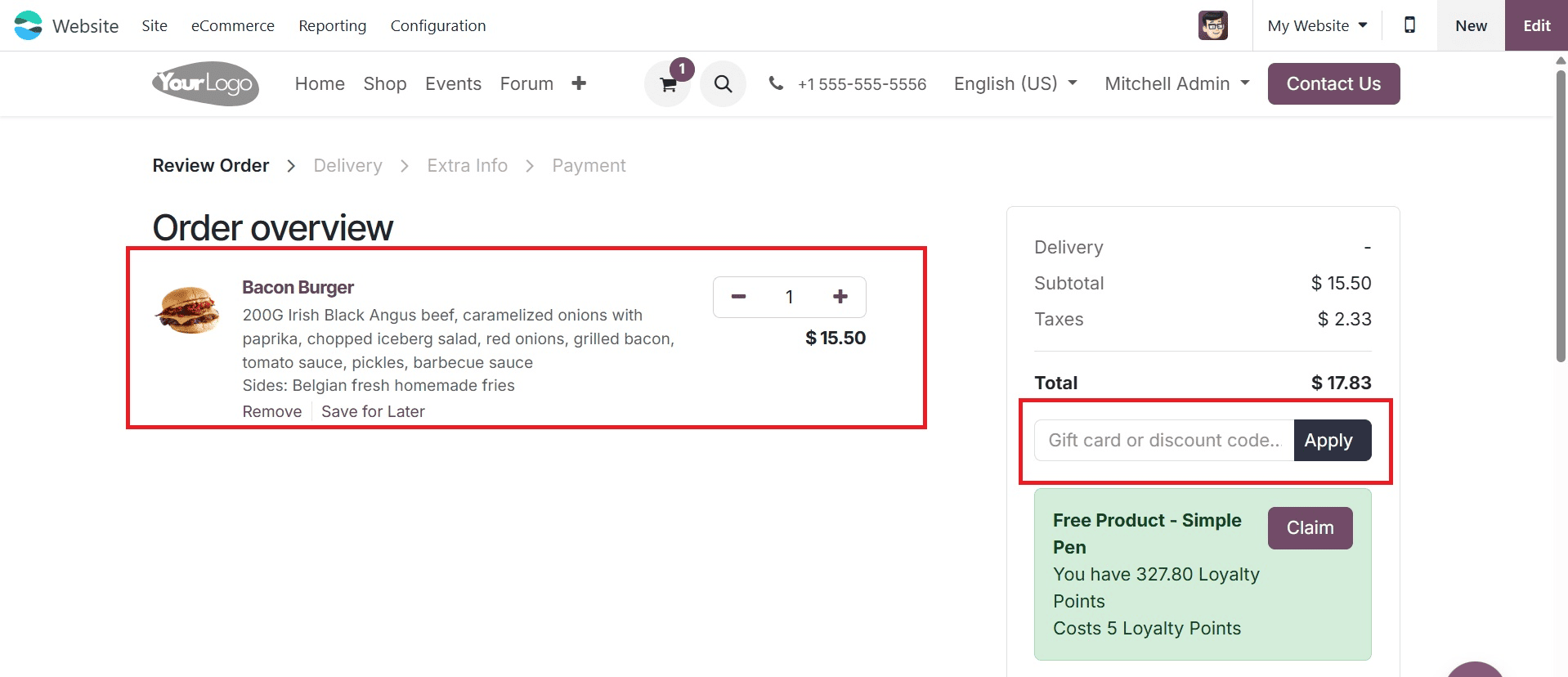1568x677 pixels.
Task: Click the Bacon Burger product thumbnail
Action: 187,312
